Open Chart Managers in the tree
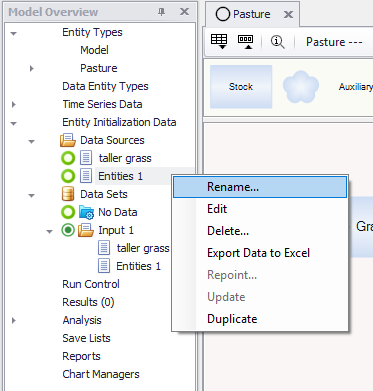Screen dimensions: 373x391 click(101, 374)
